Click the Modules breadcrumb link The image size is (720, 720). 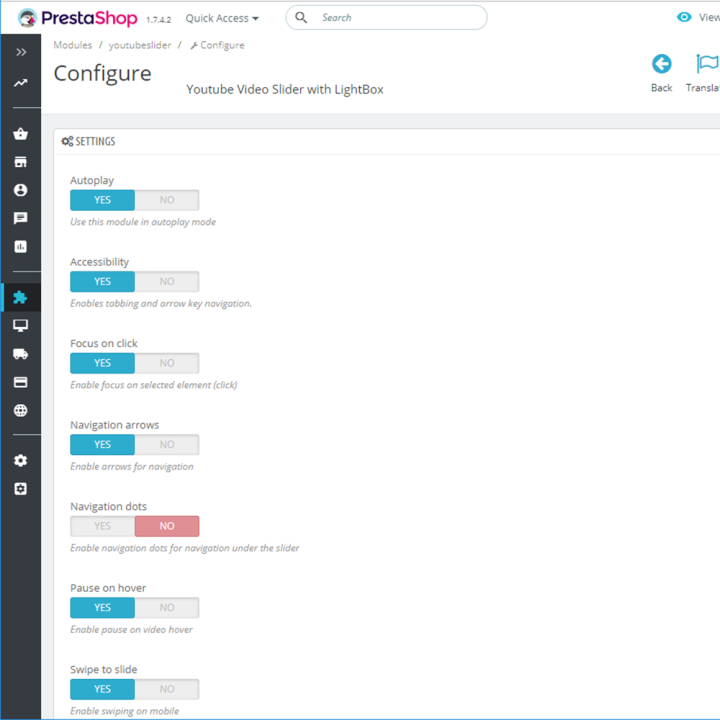73,45
